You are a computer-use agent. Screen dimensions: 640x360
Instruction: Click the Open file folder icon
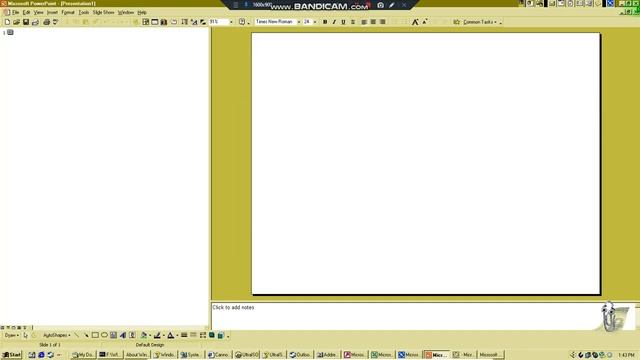(x=16, y=22)
